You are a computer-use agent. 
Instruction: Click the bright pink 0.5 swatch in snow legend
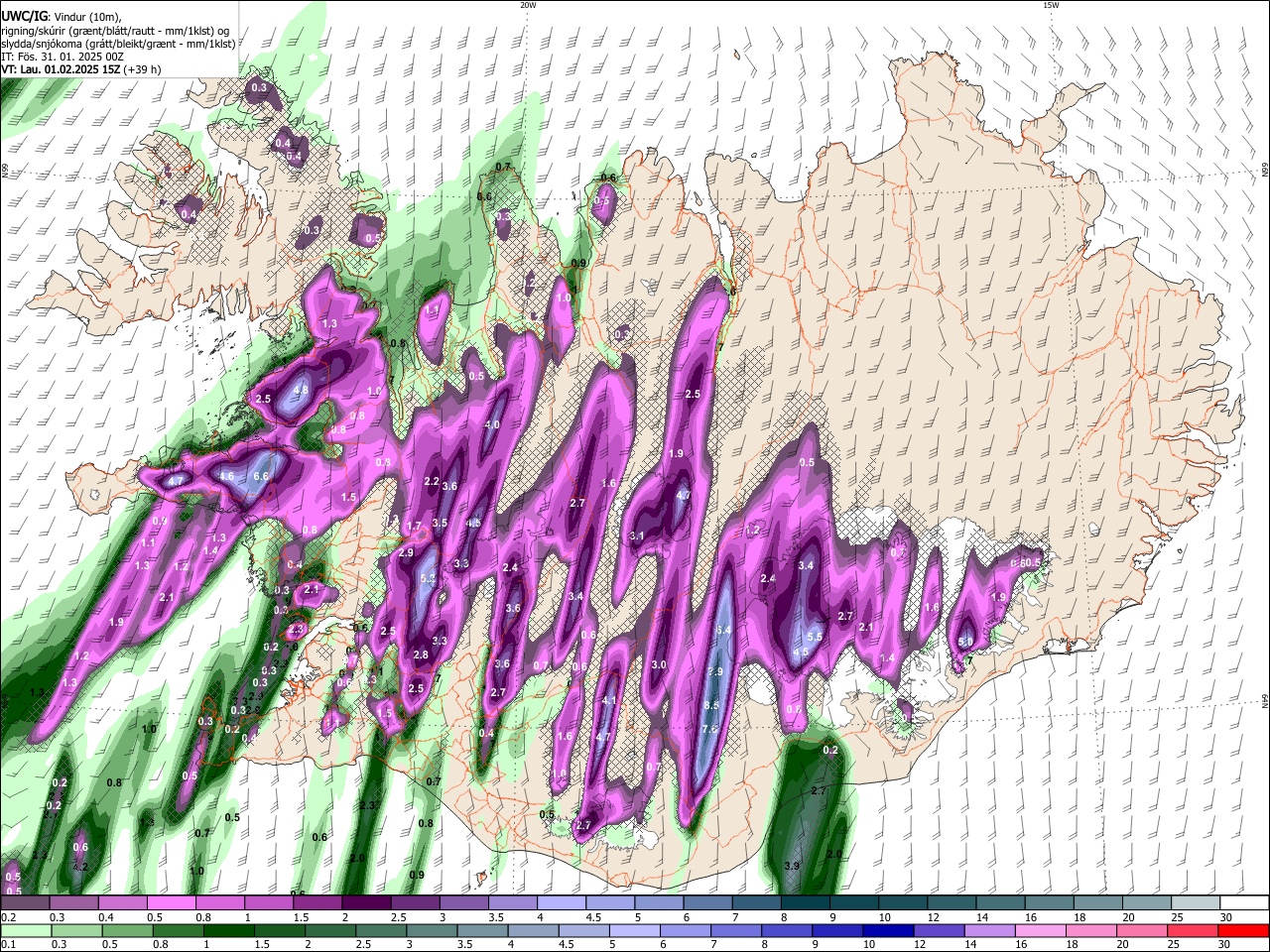point(171,903)
